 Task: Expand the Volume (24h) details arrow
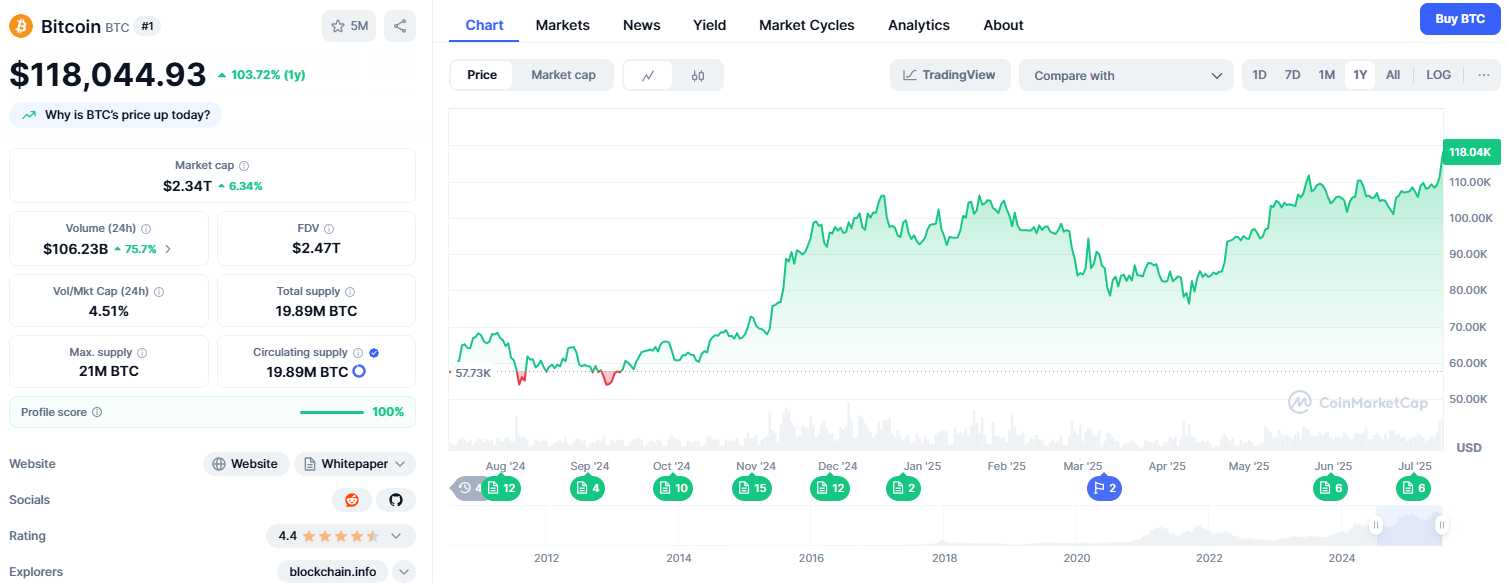[x=168, y=249]
